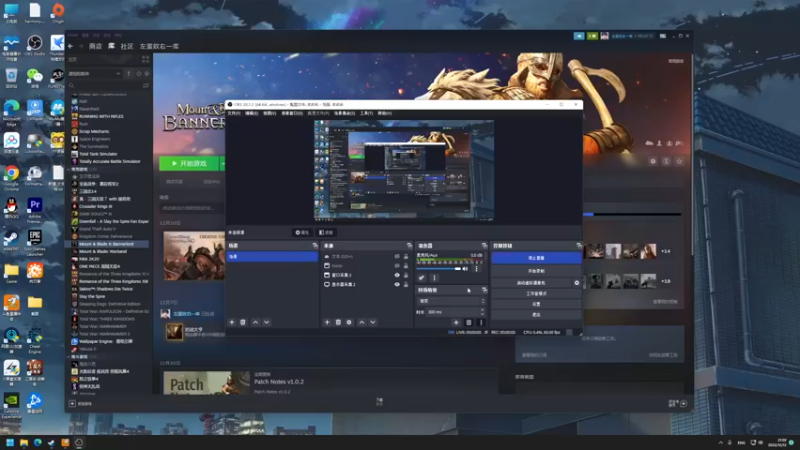Open the OBS File menu
The width and height of the screenshot is (800, 450).
(x=234, y=113)
